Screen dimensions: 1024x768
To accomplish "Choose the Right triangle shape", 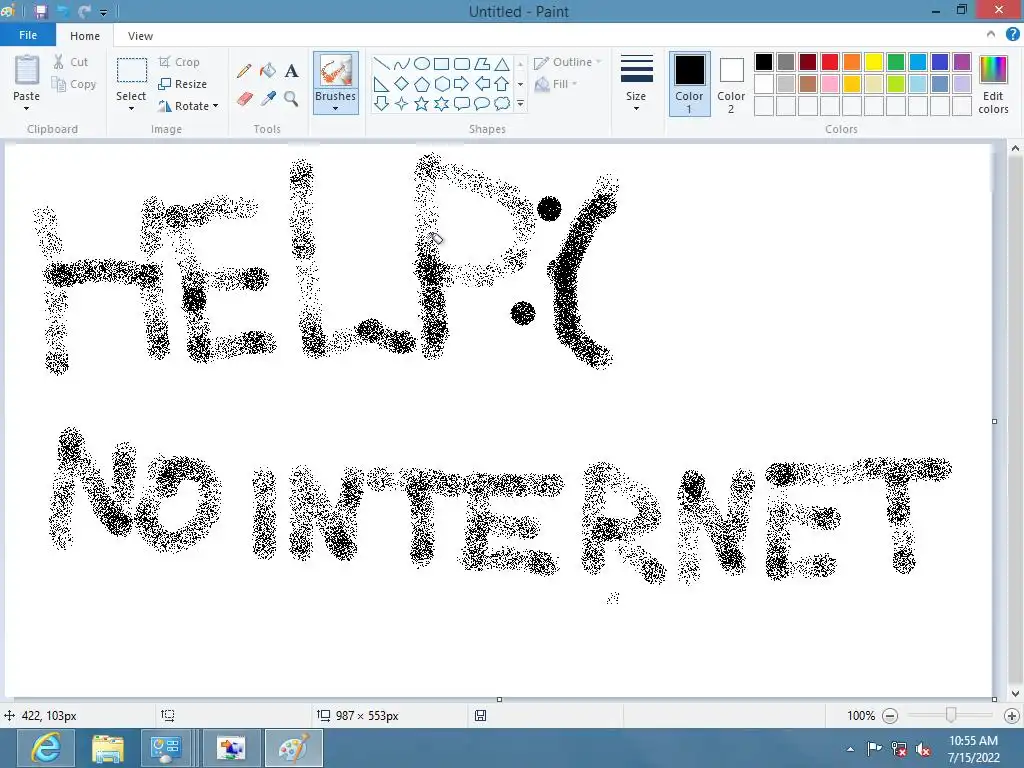I will tap(381, 84).
